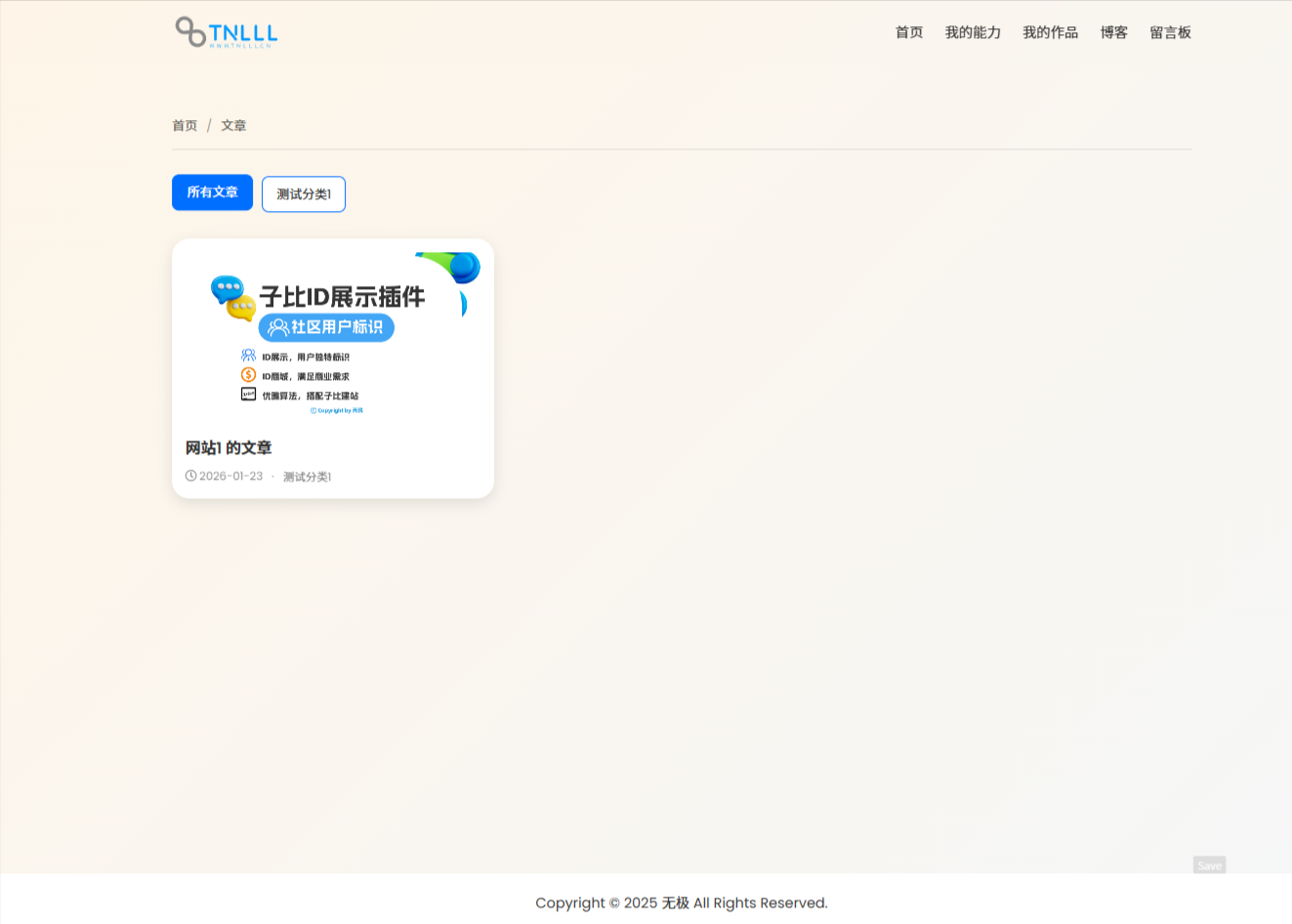Click the TNLLL logo at top left
This screenshot has width=1292, height=924.
point(225,32)
